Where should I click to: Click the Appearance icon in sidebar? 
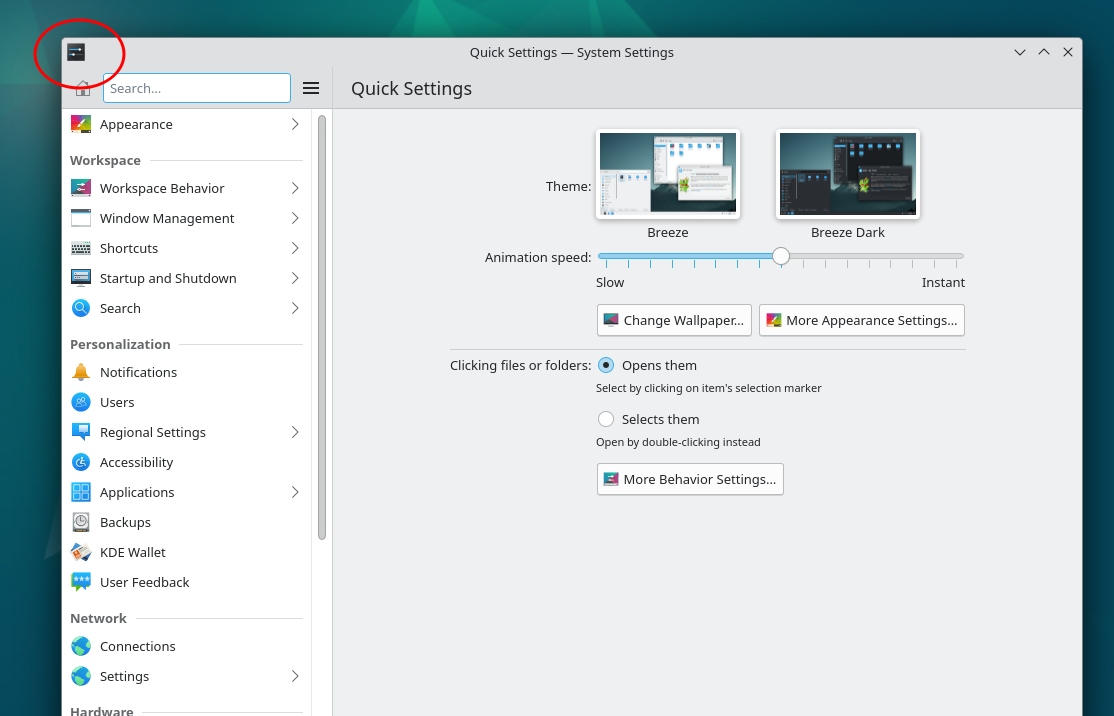(81, 124)
